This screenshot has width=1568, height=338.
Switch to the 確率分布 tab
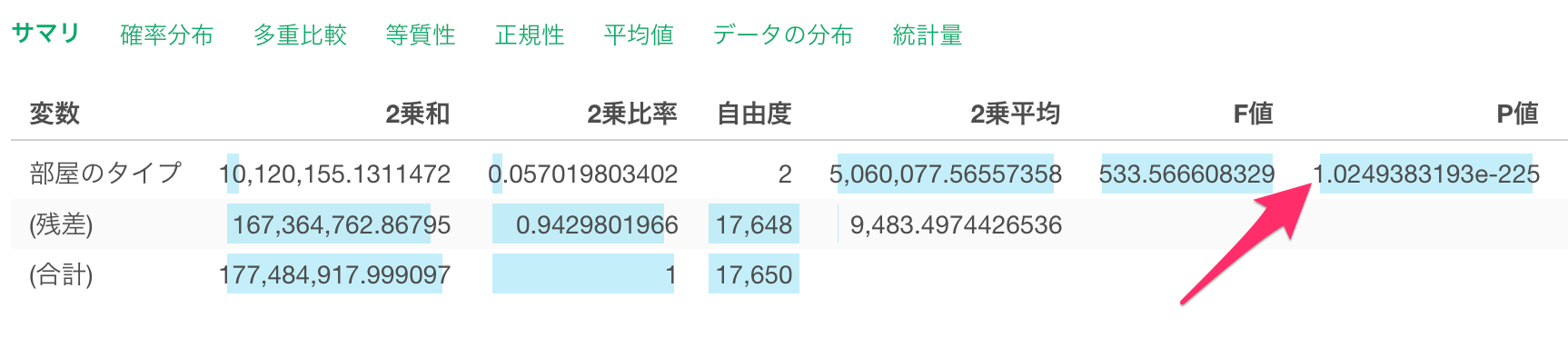pos(166,35)
